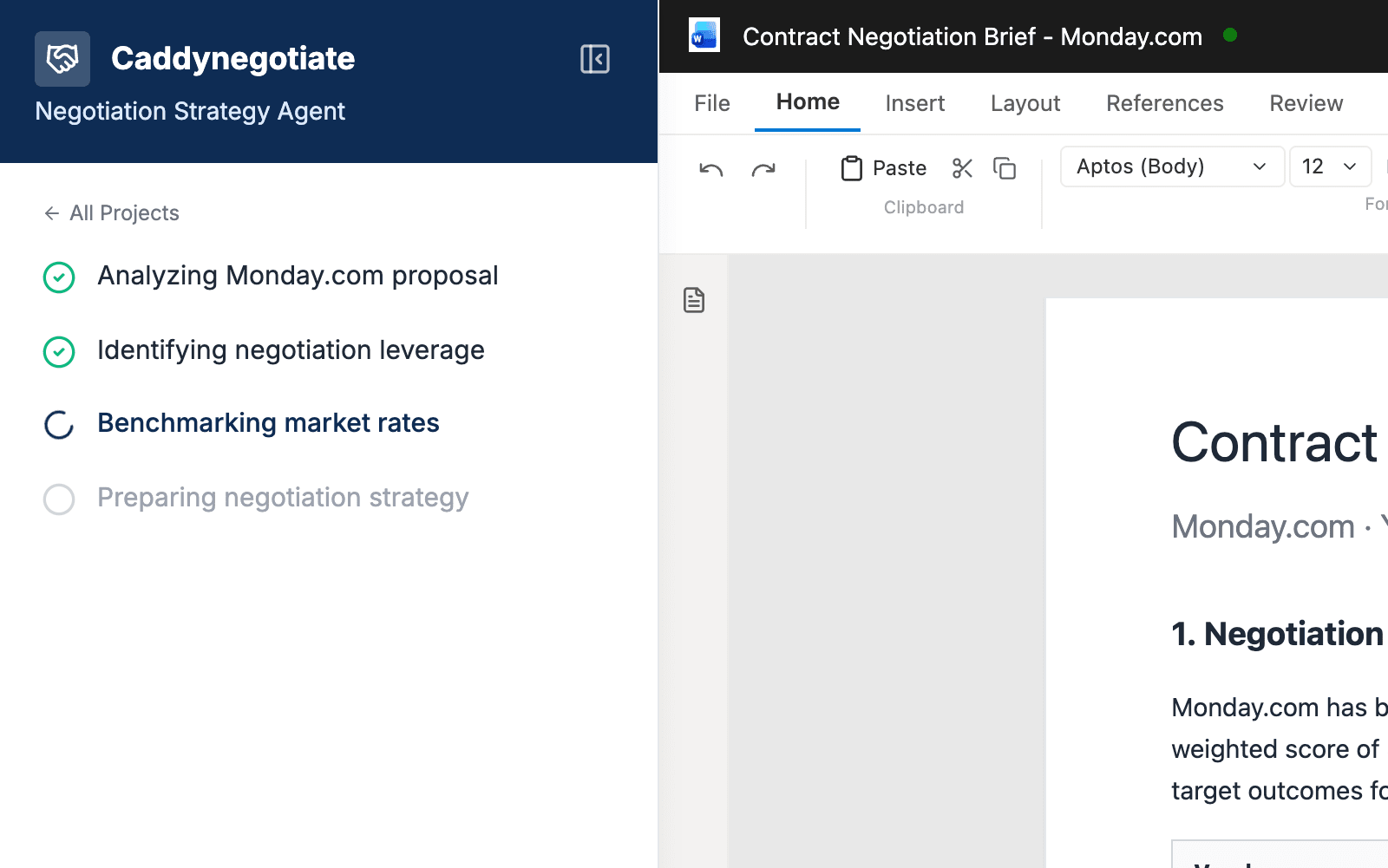Cut selection with scissors icon
This screenshot has height=868, width=1388.
click(x=962, y=168)
